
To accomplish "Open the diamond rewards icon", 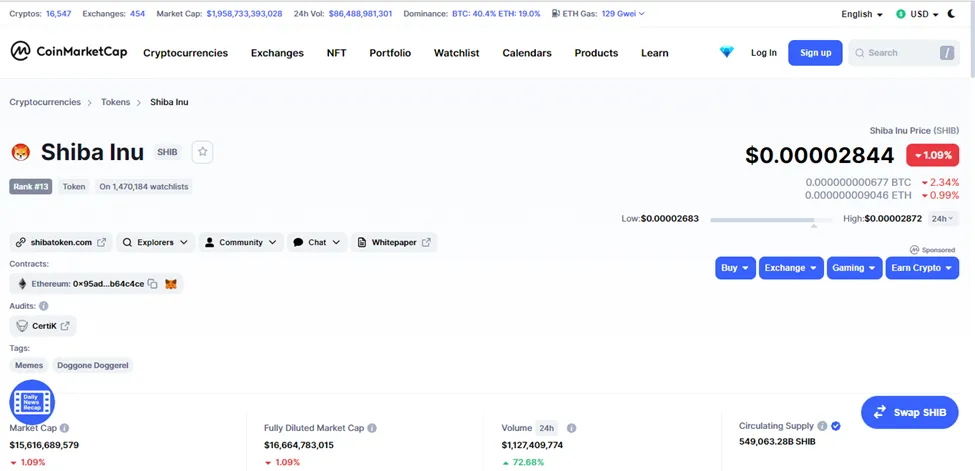I will pos(726,53).
